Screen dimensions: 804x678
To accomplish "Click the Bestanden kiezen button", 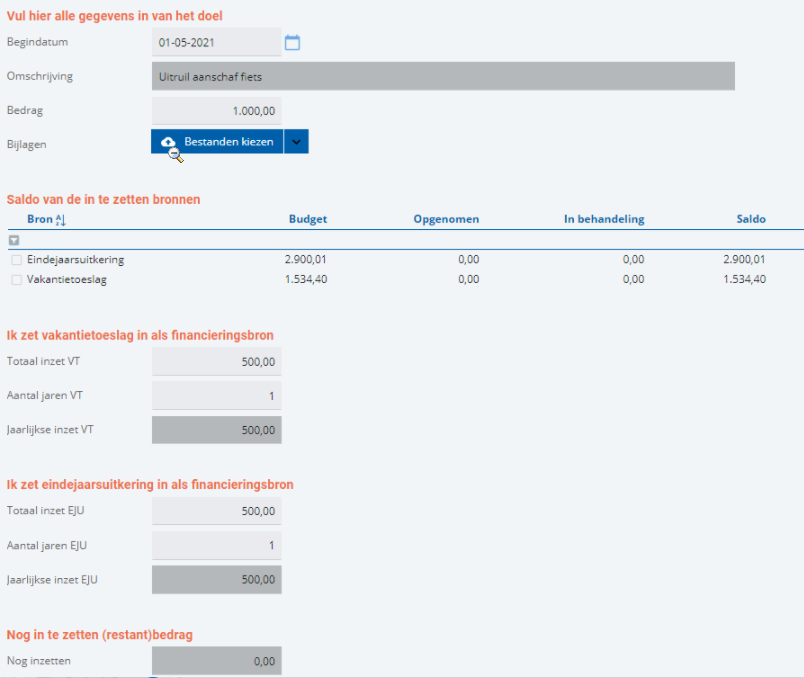I will click(217, 142).
